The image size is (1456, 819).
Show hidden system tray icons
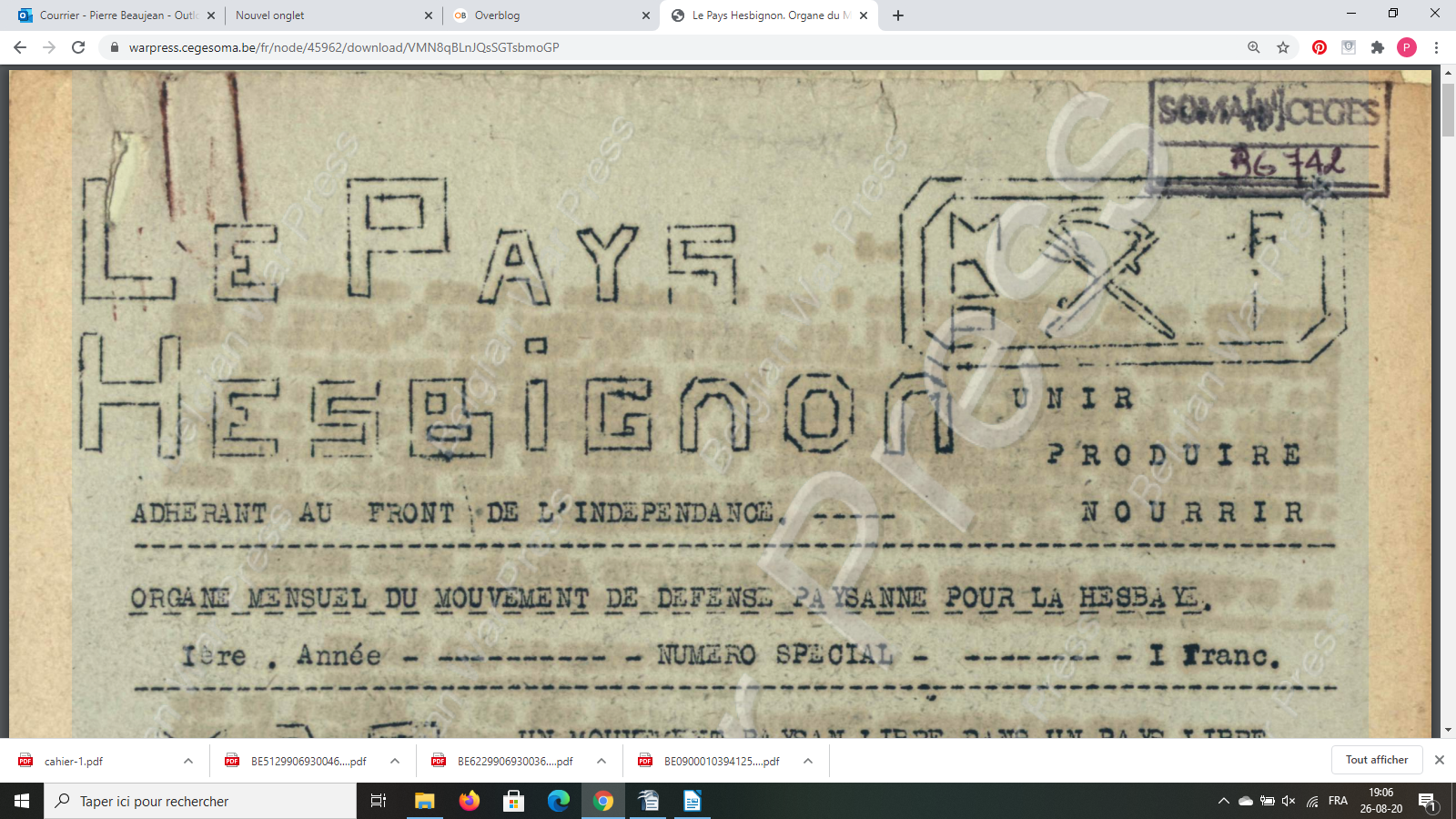[1223, 801]
